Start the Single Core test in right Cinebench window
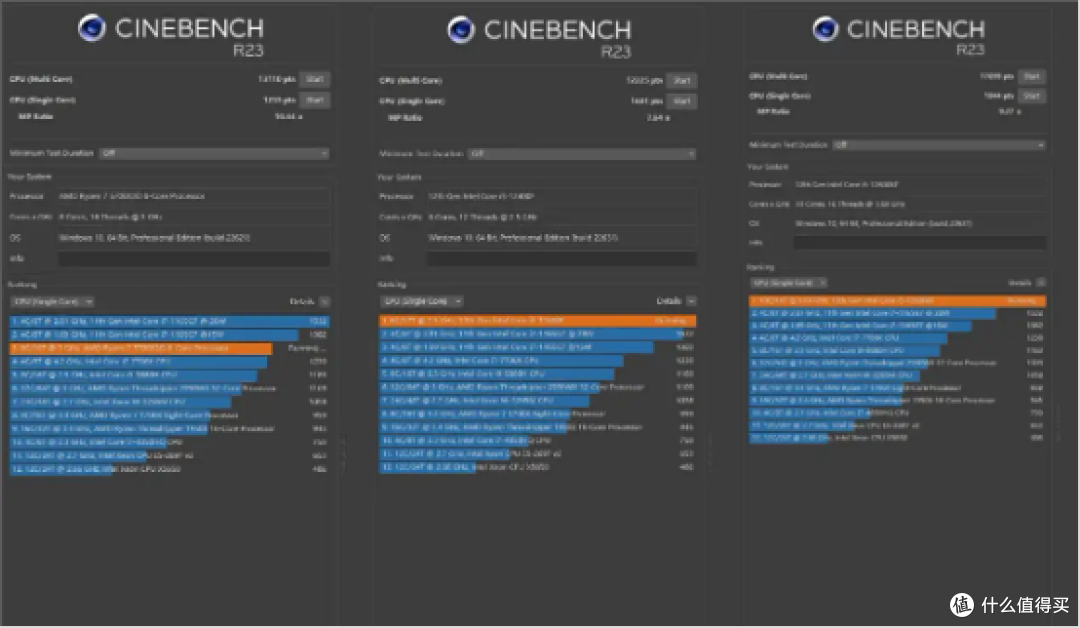1080x628 pixels. (x=1031, y=96)
